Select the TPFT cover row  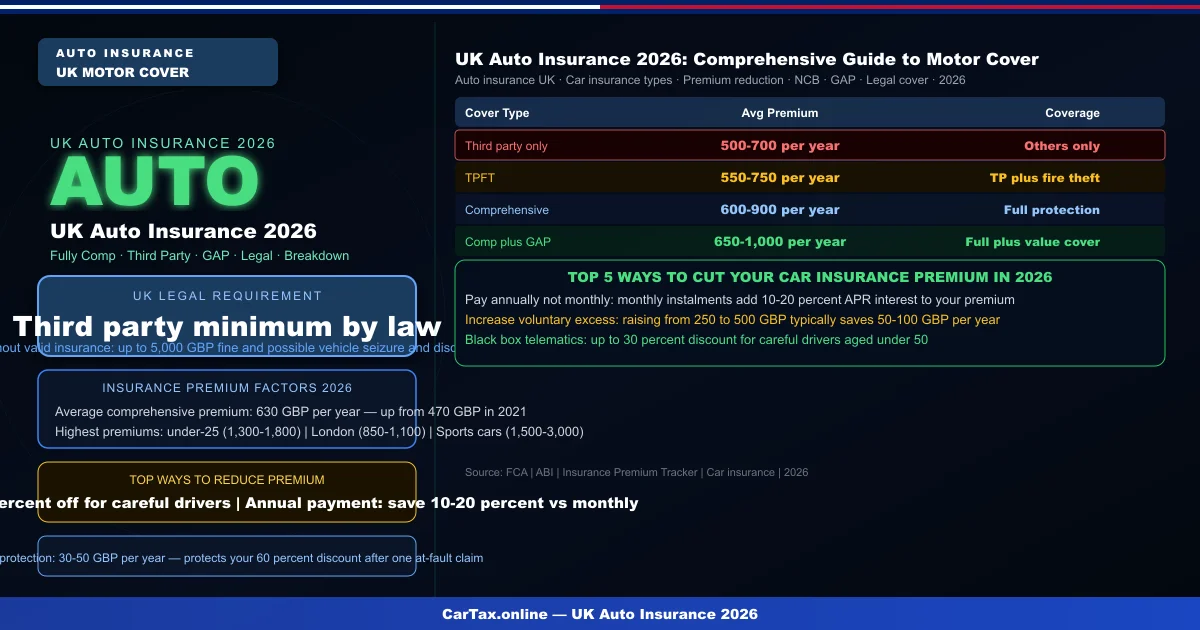[x=810, y=177]
